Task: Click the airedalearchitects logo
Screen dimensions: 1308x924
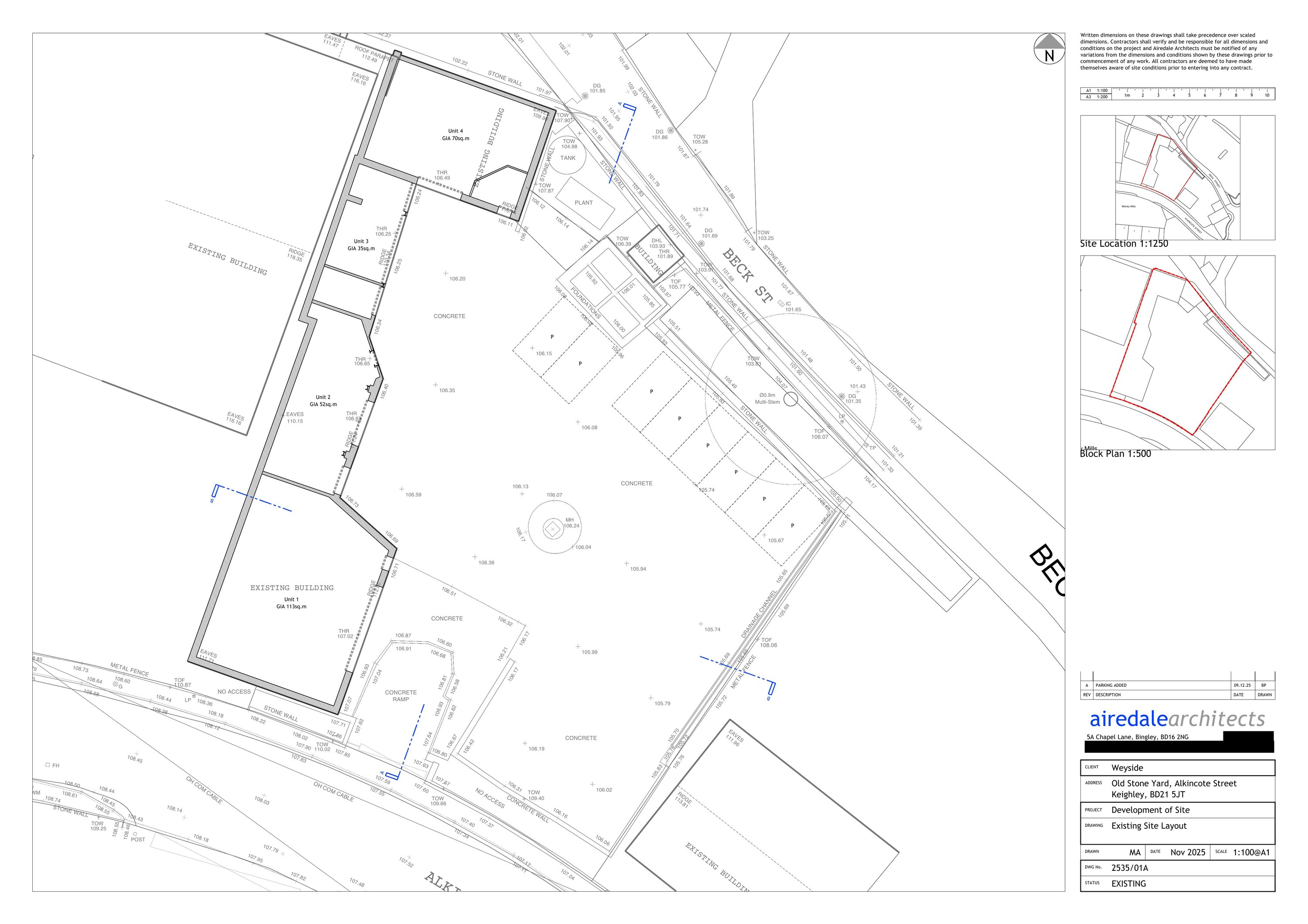Action: tap(1177, 719)
